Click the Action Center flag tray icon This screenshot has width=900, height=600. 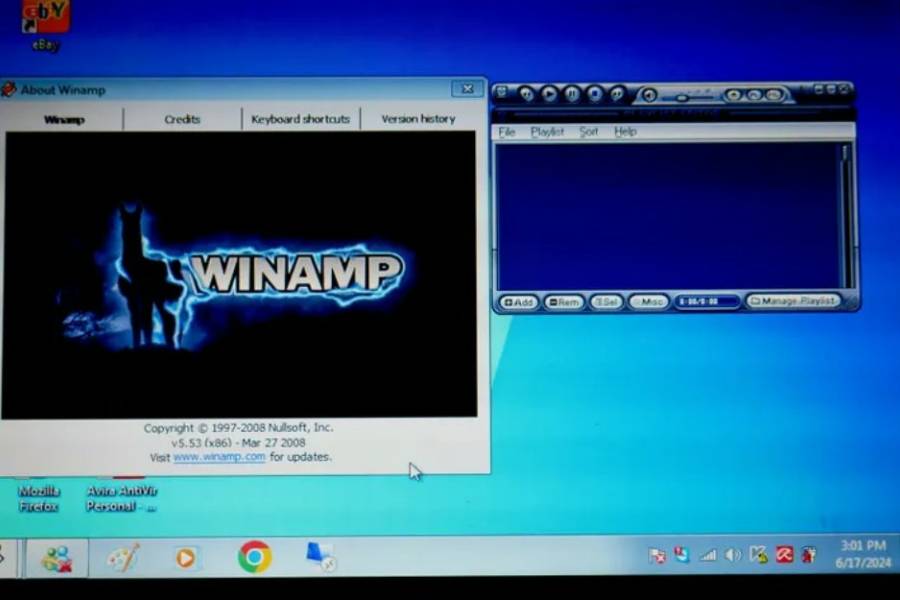[657, 555]
